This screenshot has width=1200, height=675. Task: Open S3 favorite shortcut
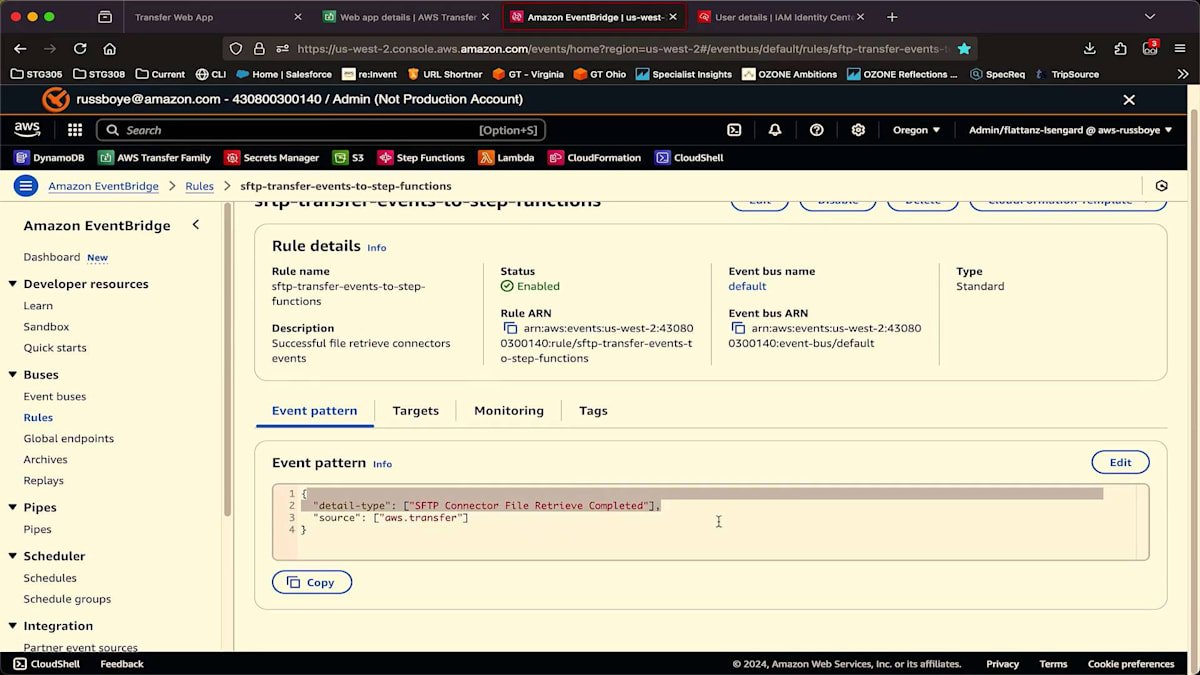(349, 158)
